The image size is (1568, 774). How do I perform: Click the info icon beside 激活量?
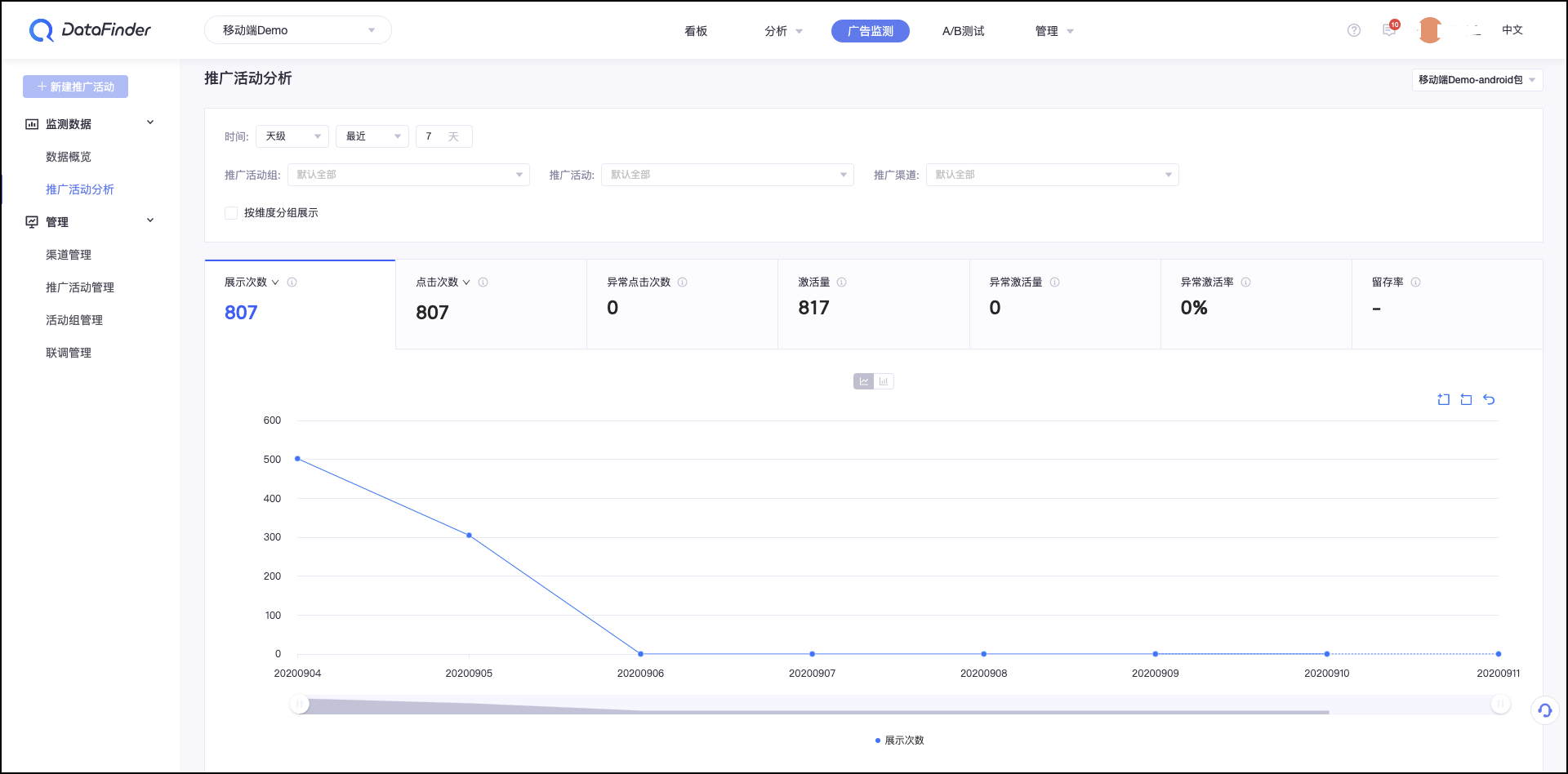841,282
